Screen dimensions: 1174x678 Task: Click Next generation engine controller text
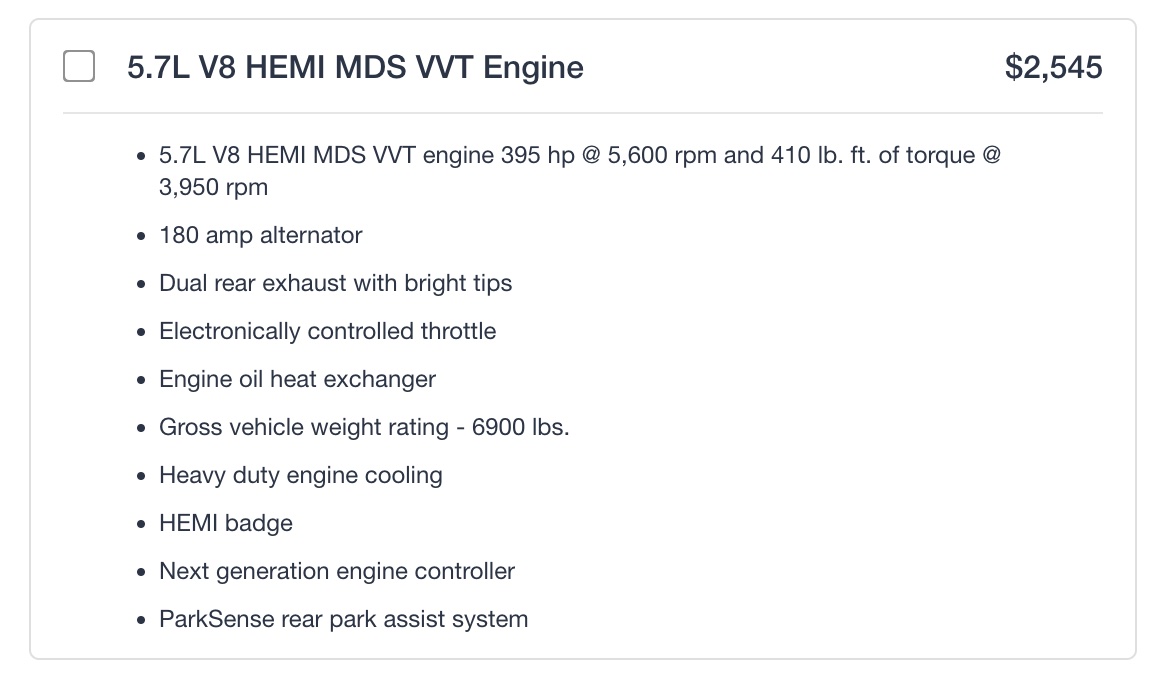coord(337,571)
